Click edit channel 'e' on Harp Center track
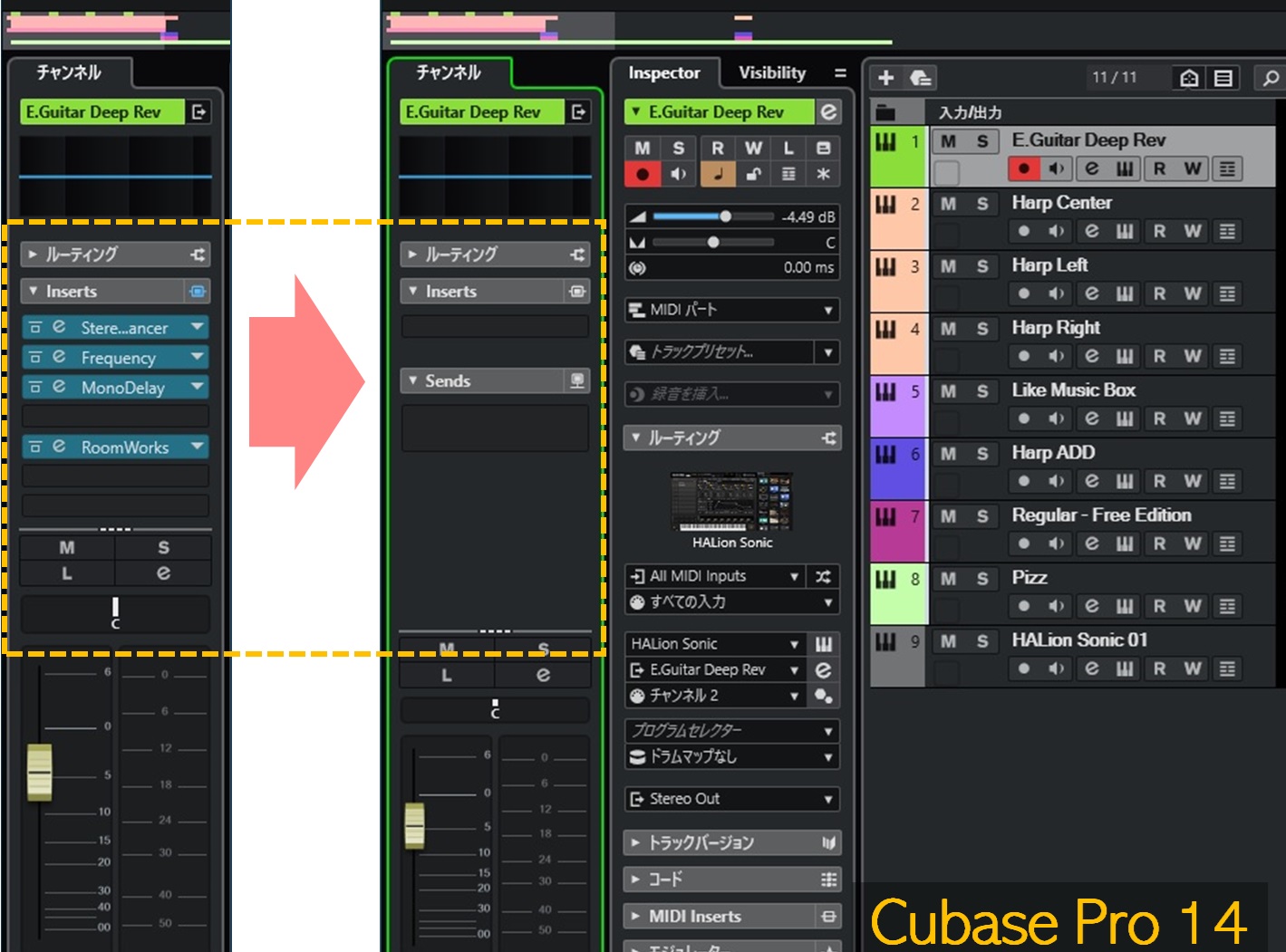Screen dimensions: 1286x952 tap(1092, 231)
